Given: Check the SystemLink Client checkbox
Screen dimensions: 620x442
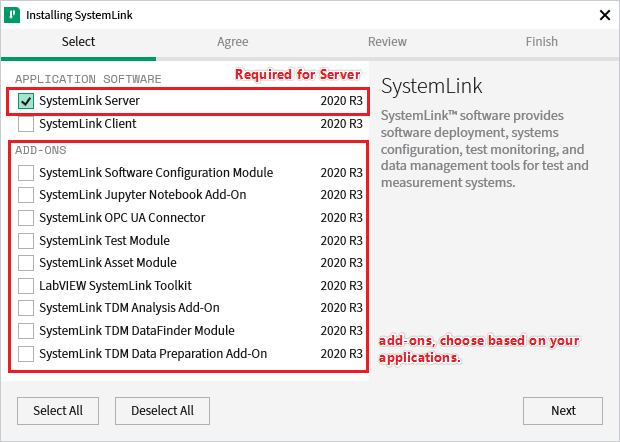Looking at the screenshot, I should pyautogui.click(x=26, y=124).
